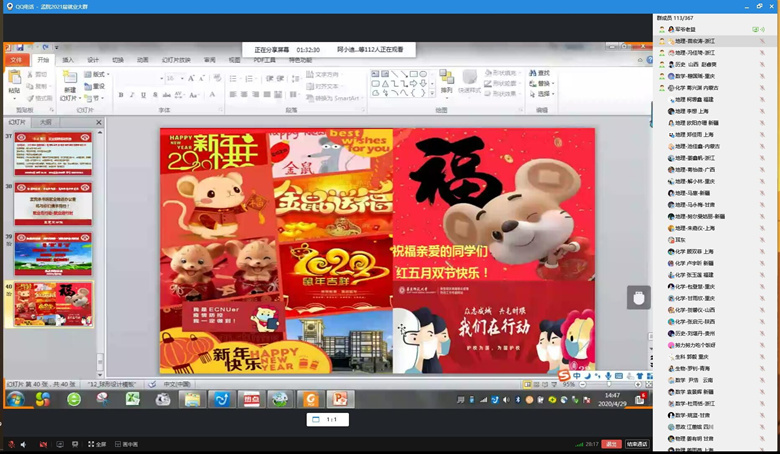Close the slide thumbnail pane
The image size is (780, 454).
coord(98,122)
